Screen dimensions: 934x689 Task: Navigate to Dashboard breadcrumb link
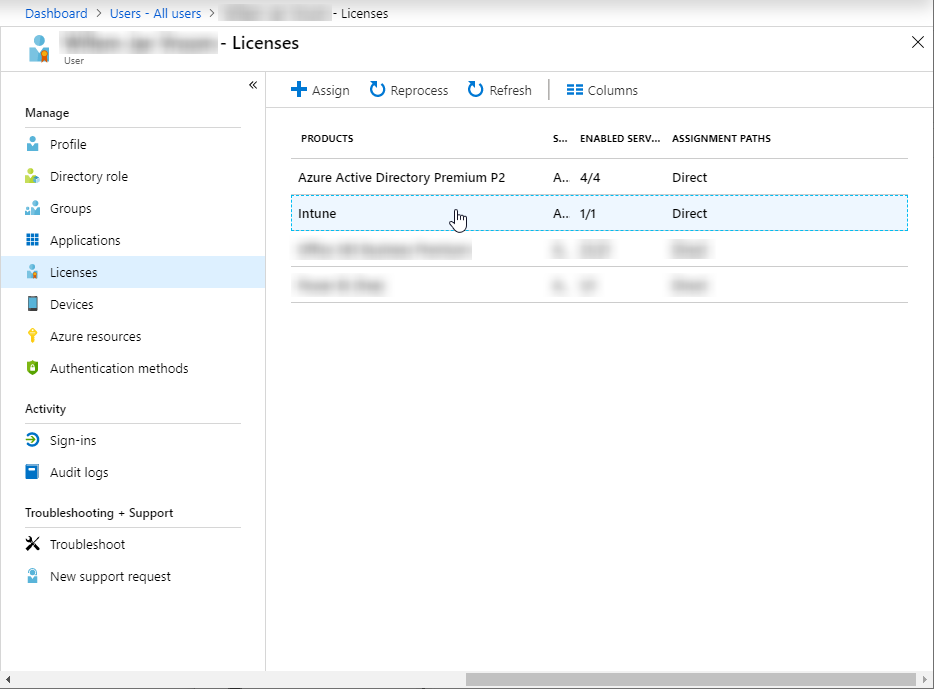coord(56,14)
